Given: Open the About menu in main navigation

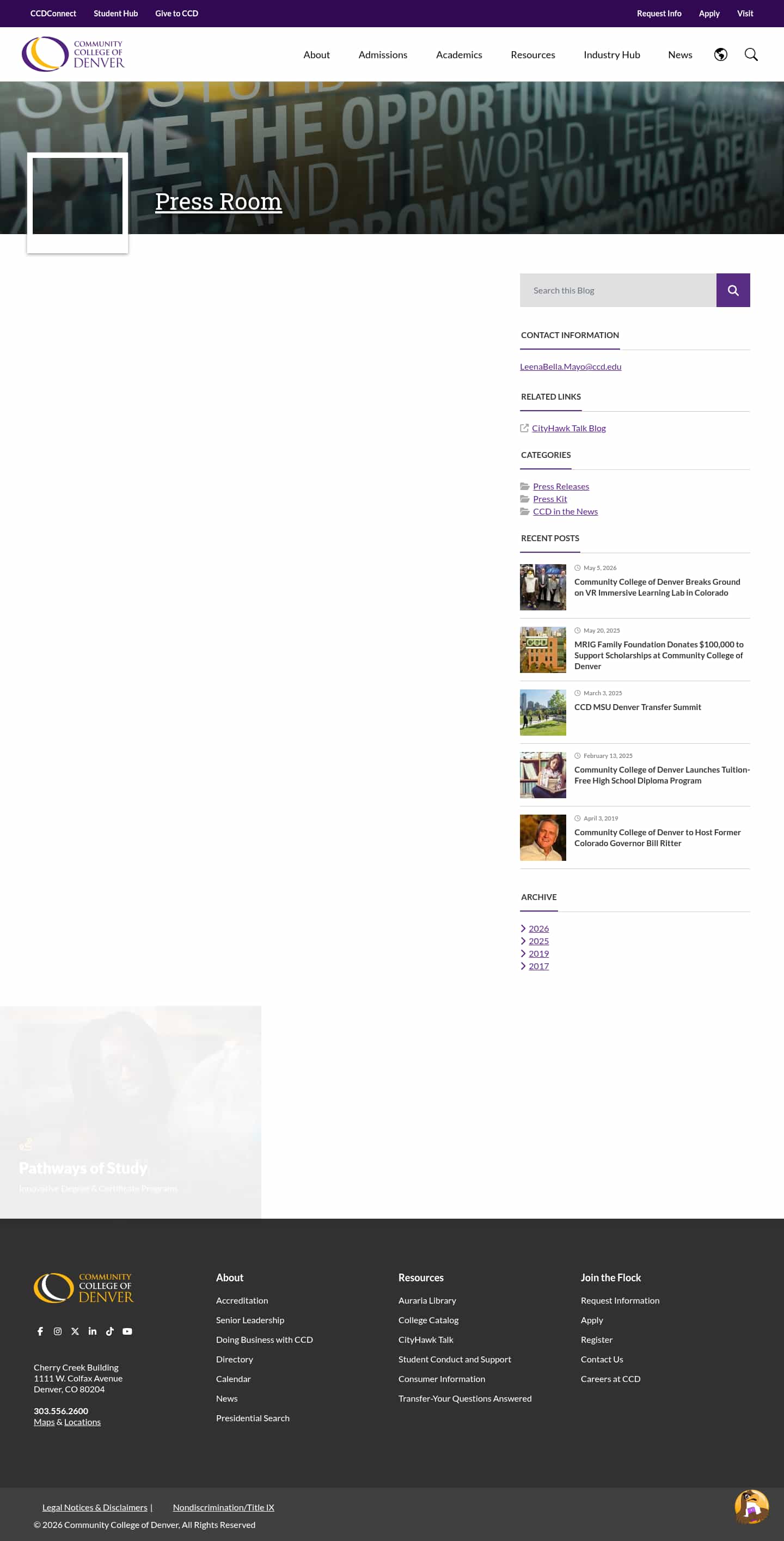Looking at the screenshot, I should point(316,54).
